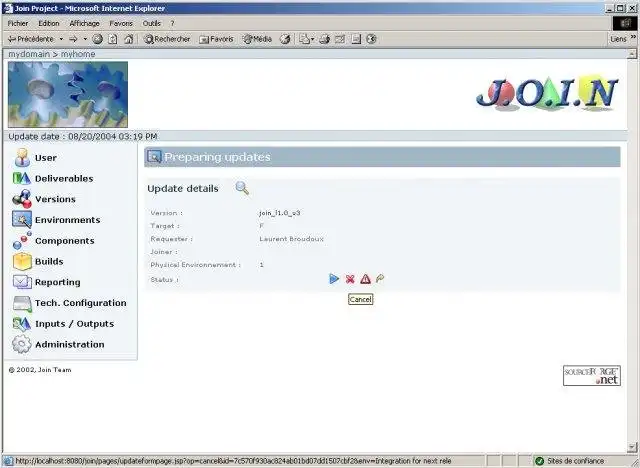Open the Environments section icon
640x468 pixels.
click(22, 220)
